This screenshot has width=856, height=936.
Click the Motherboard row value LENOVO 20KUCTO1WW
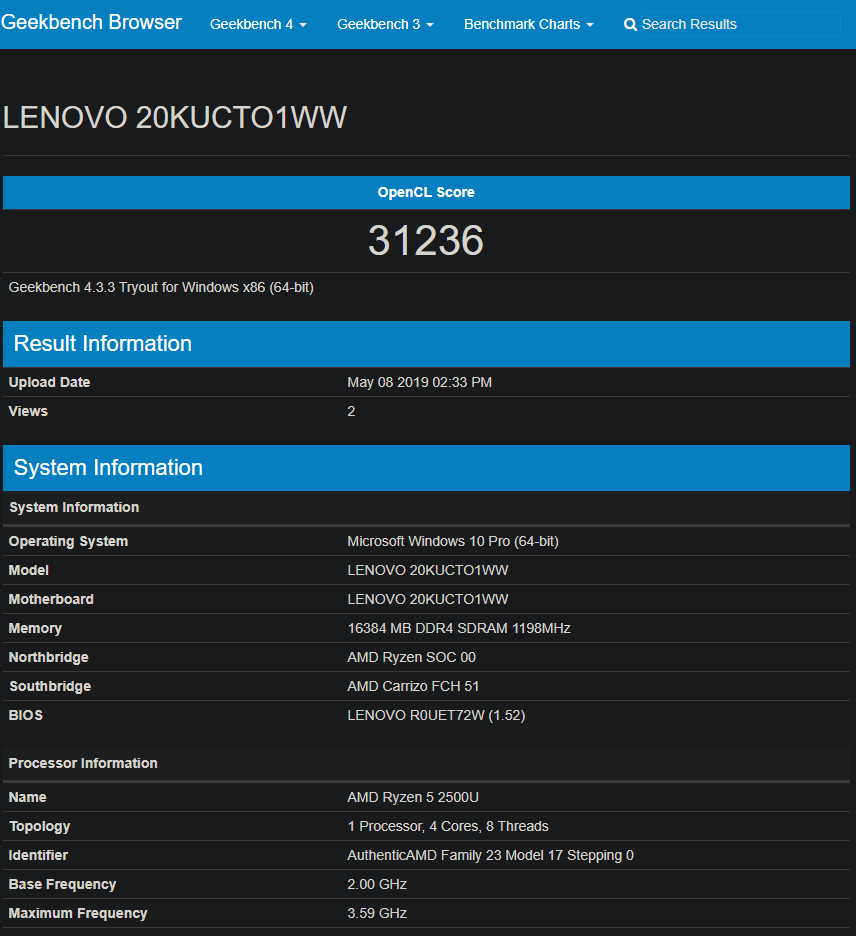428,599
